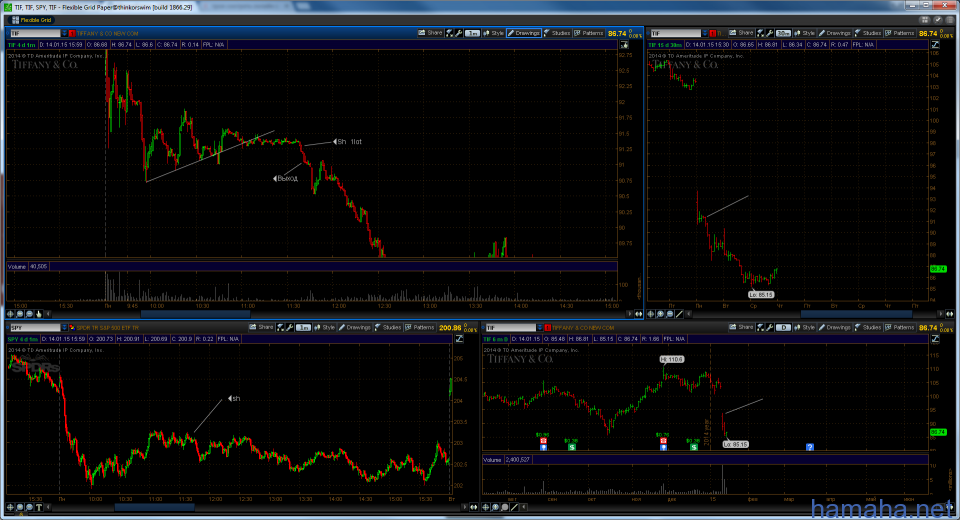Open the symbol dropdown in the top-left TIF 1m chart

tap(64, 33)
